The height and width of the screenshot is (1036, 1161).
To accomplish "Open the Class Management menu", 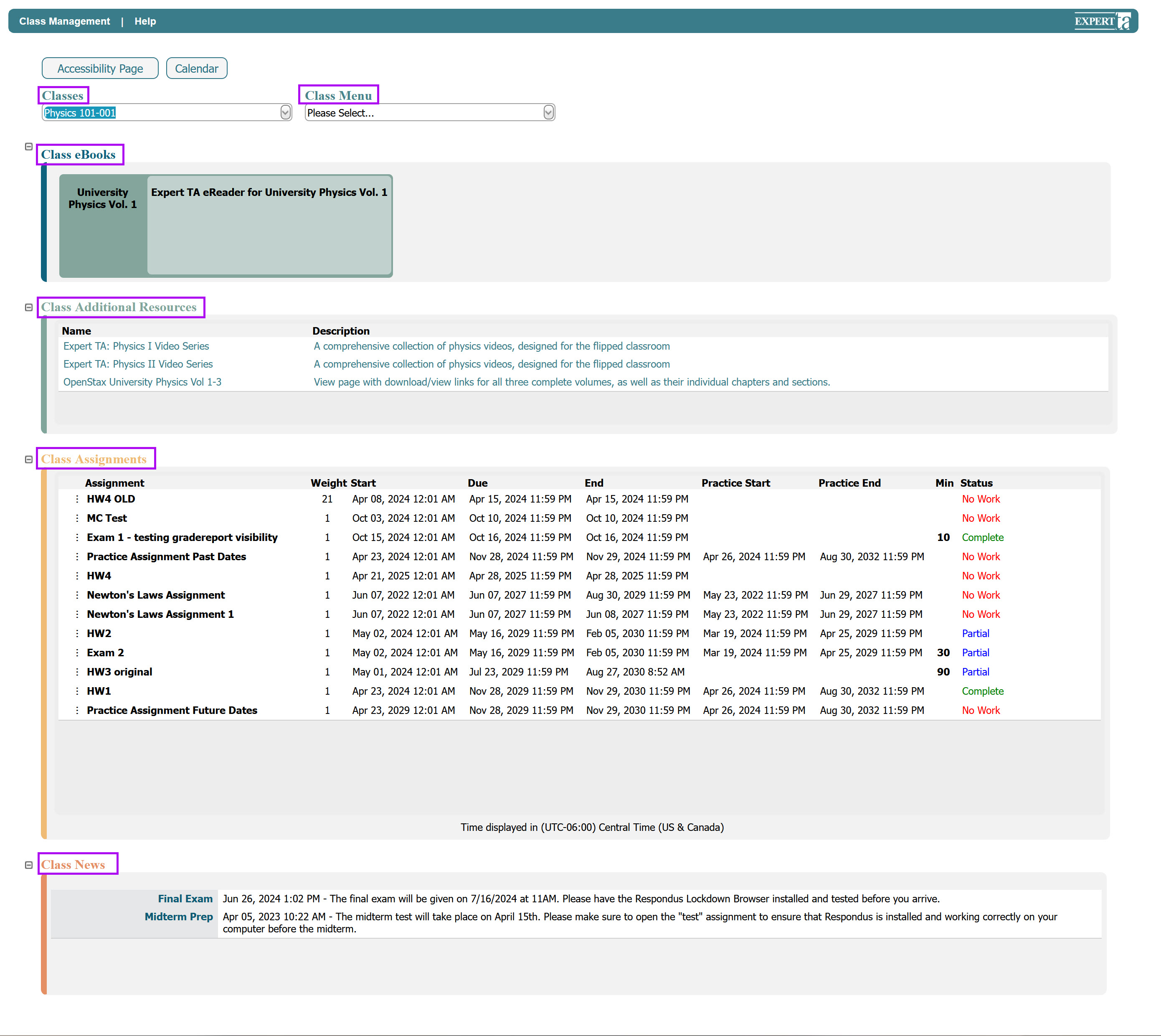I will click(64, 21).
